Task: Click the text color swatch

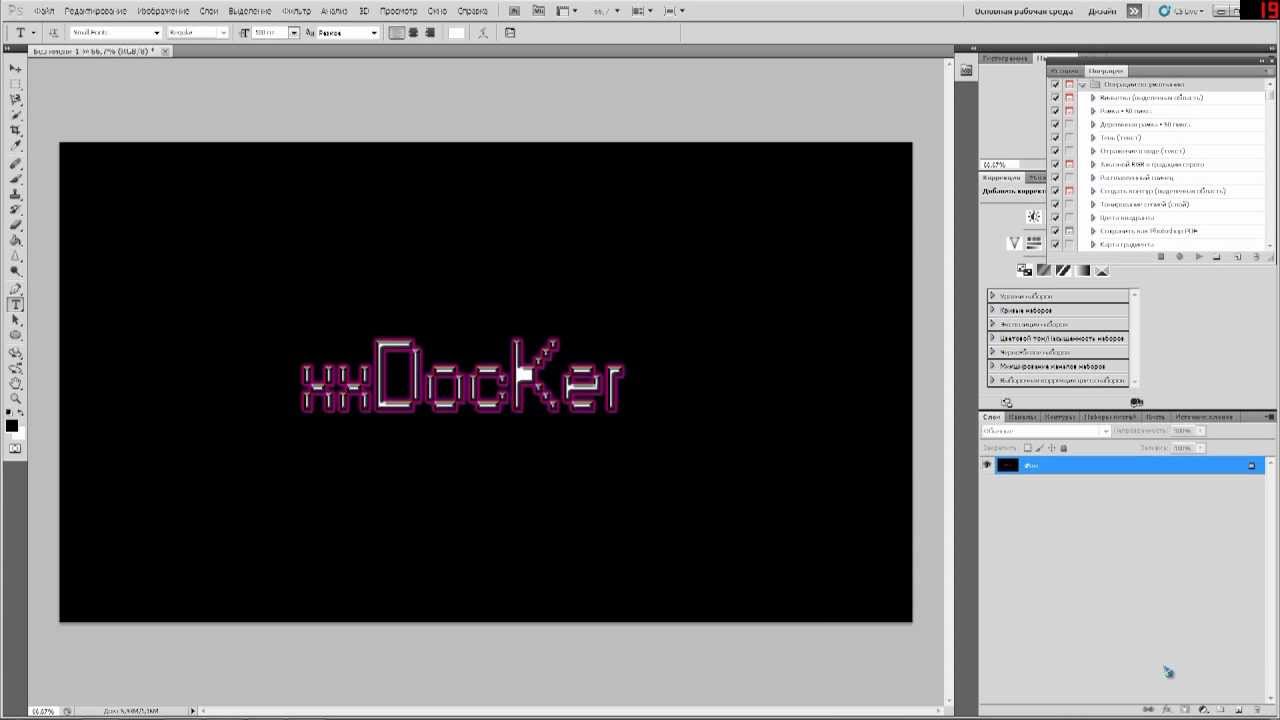Action: 457,33
